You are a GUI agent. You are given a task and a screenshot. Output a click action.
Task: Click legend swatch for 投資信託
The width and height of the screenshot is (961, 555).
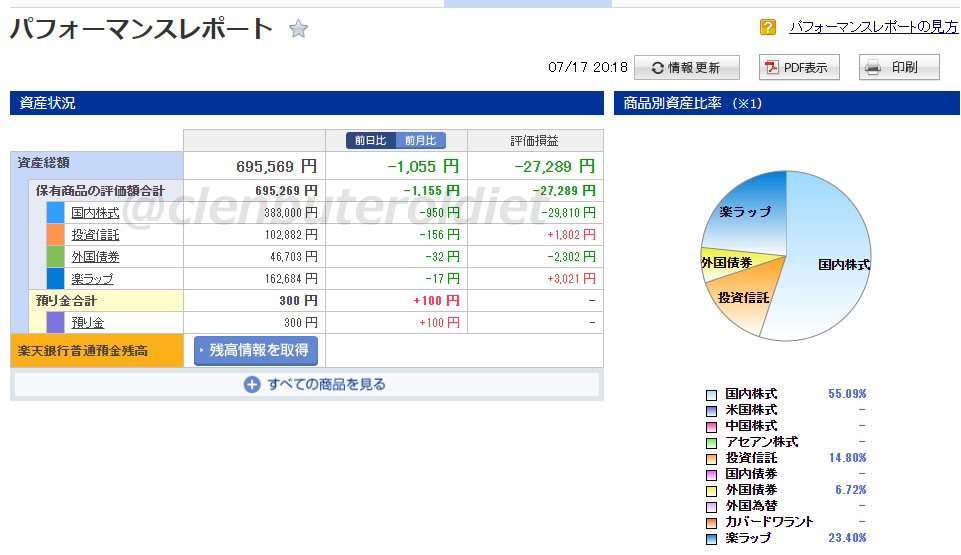(x=712, y=459)
